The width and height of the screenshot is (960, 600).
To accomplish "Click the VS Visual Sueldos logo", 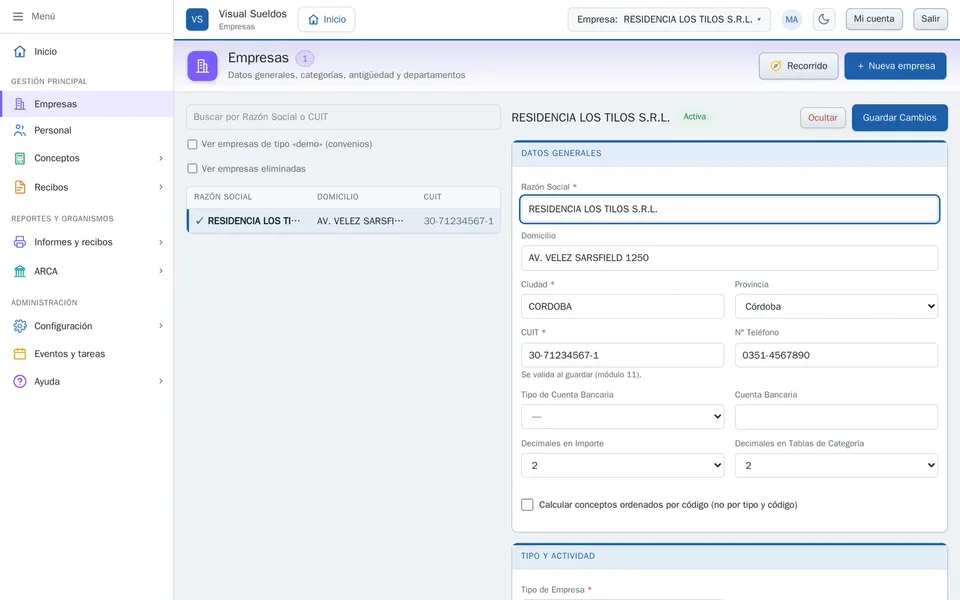I will point(197,20).
